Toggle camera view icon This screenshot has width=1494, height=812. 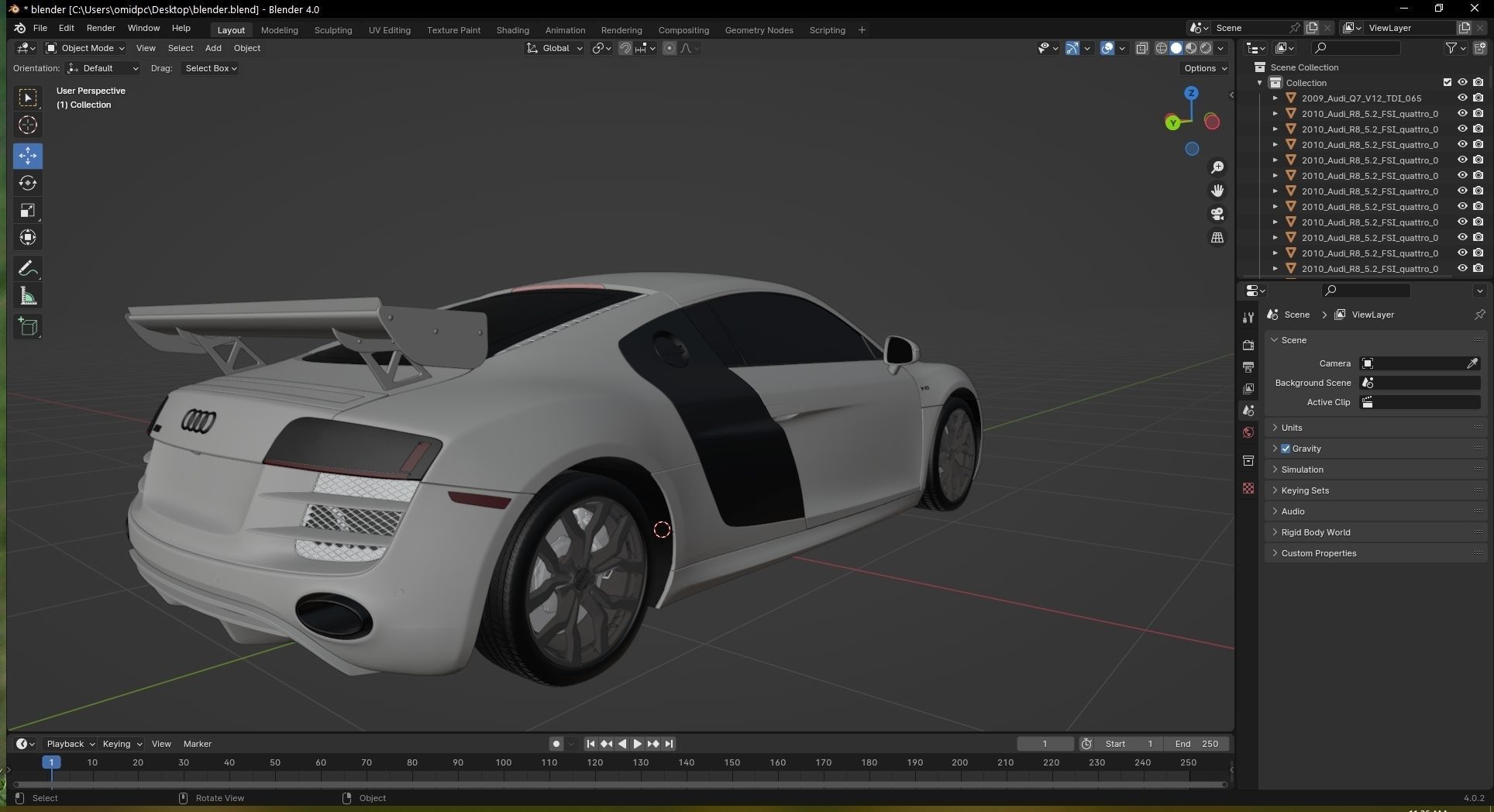pos(1217,214)
